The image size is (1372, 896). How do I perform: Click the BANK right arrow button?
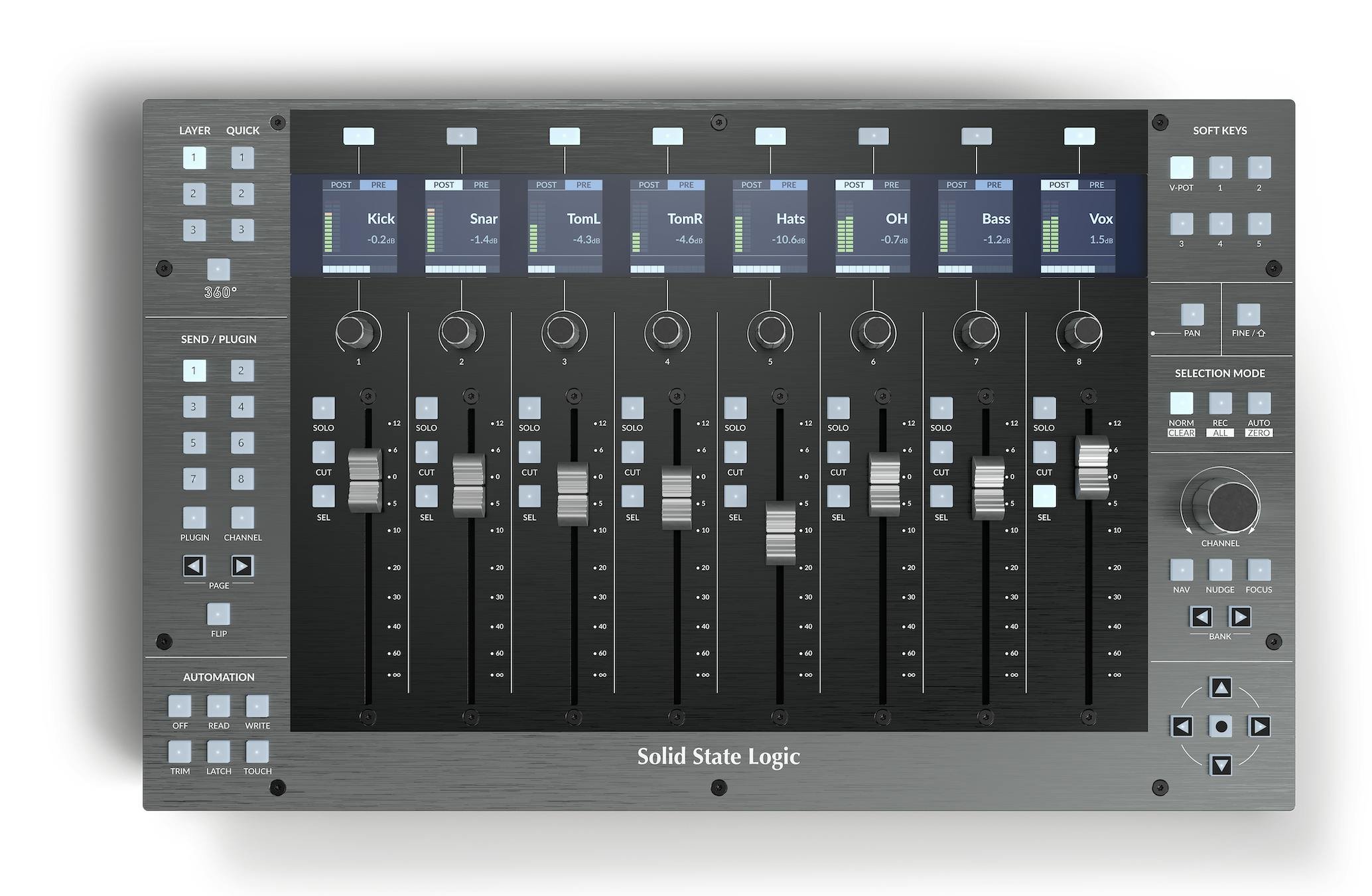(1240, 617)
